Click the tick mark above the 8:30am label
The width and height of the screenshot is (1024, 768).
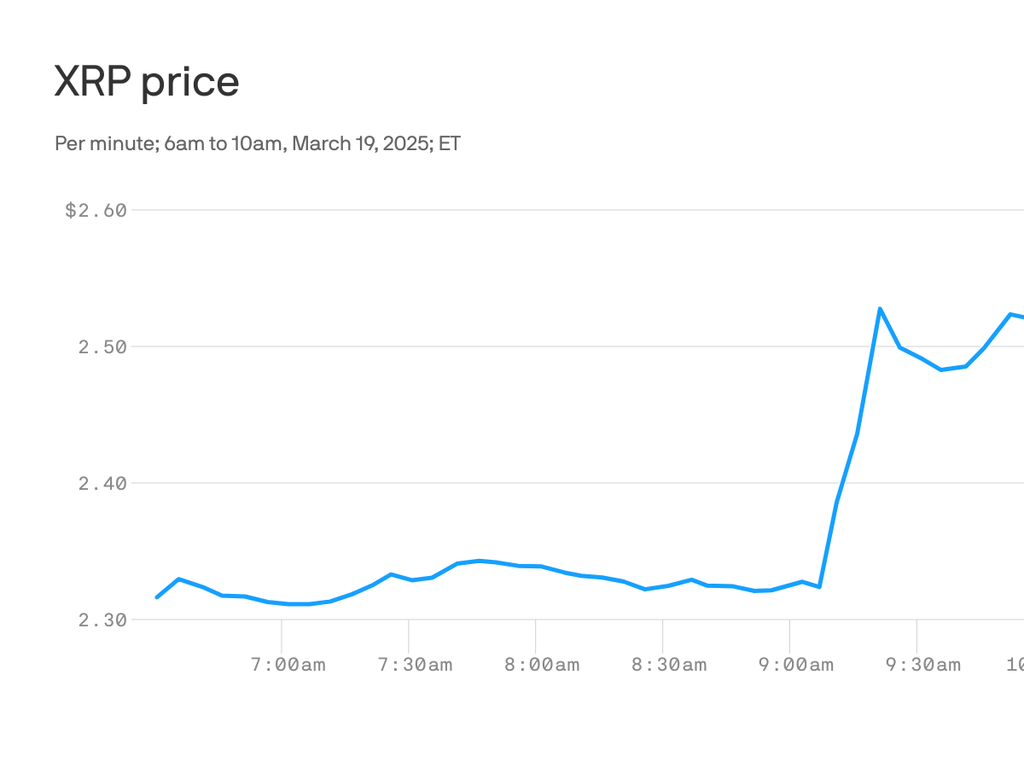point(663,634)
